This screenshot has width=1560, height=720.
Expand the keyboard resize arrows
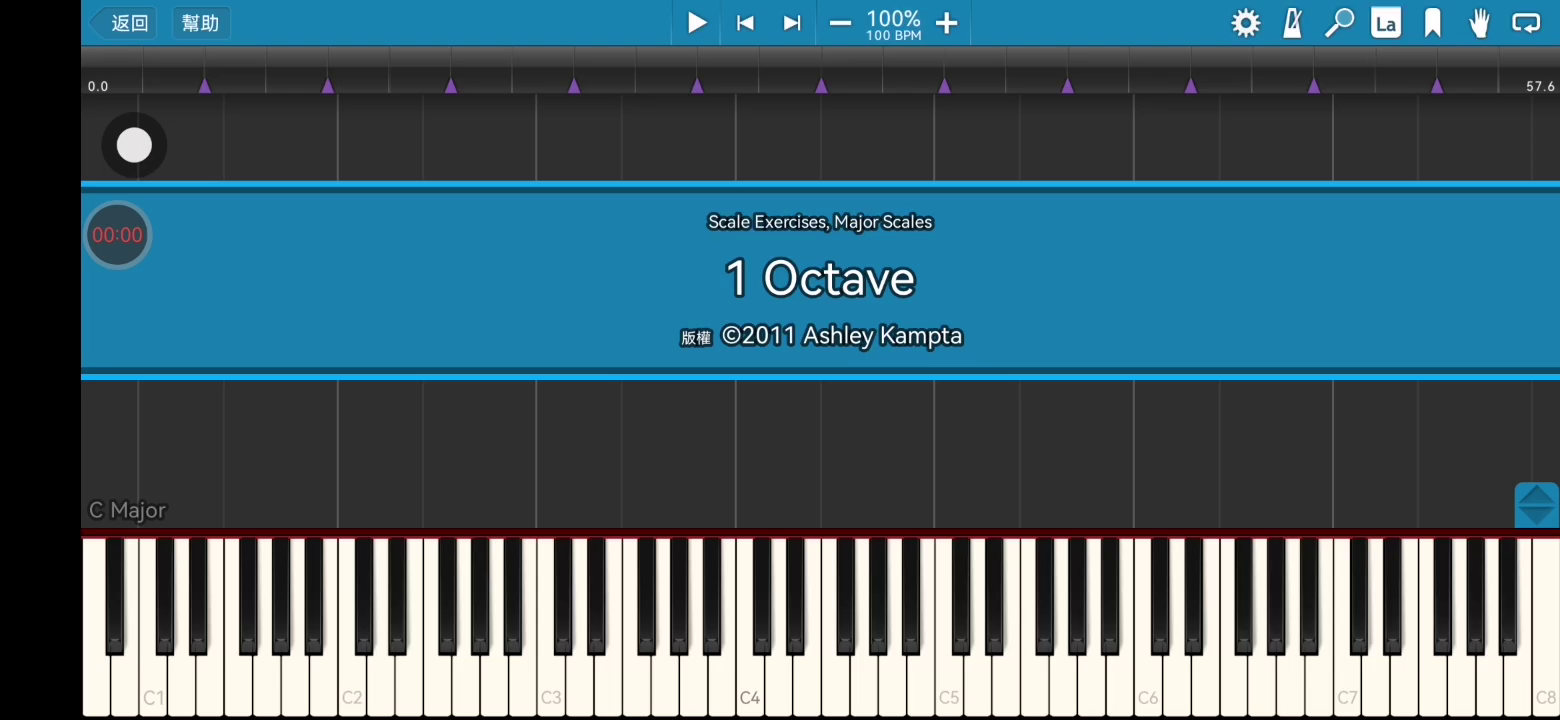click(1536, 505)
